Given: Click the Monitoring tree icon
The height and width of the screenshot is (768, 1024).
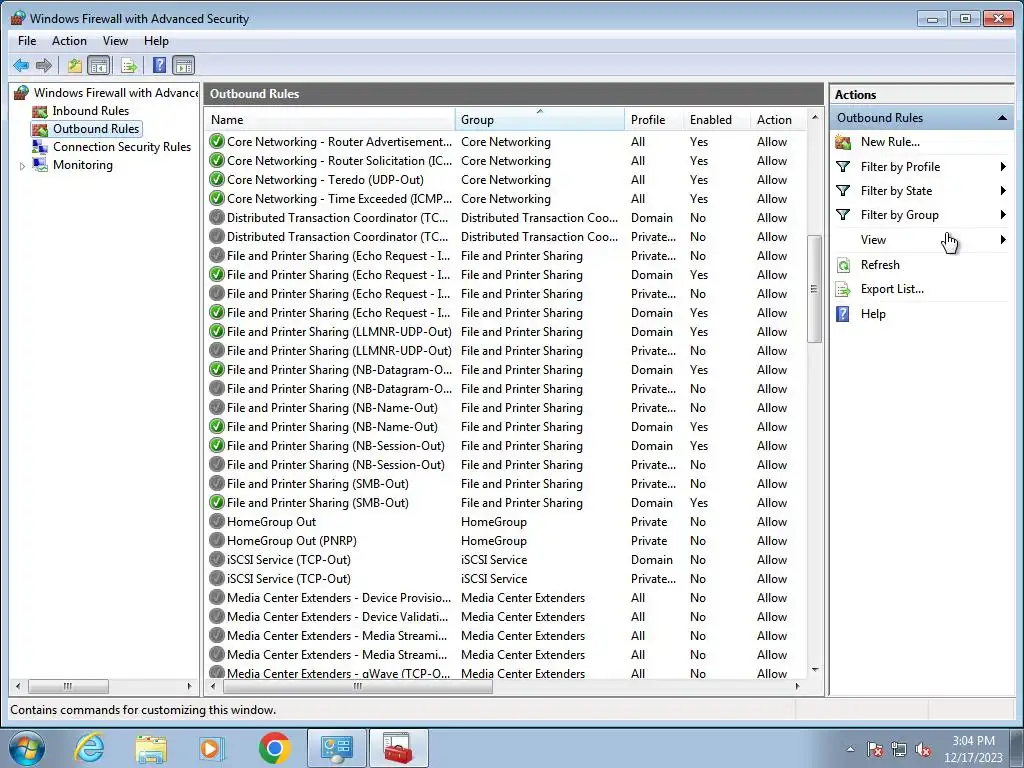Looking at the screenshot, I should (40, 165).
